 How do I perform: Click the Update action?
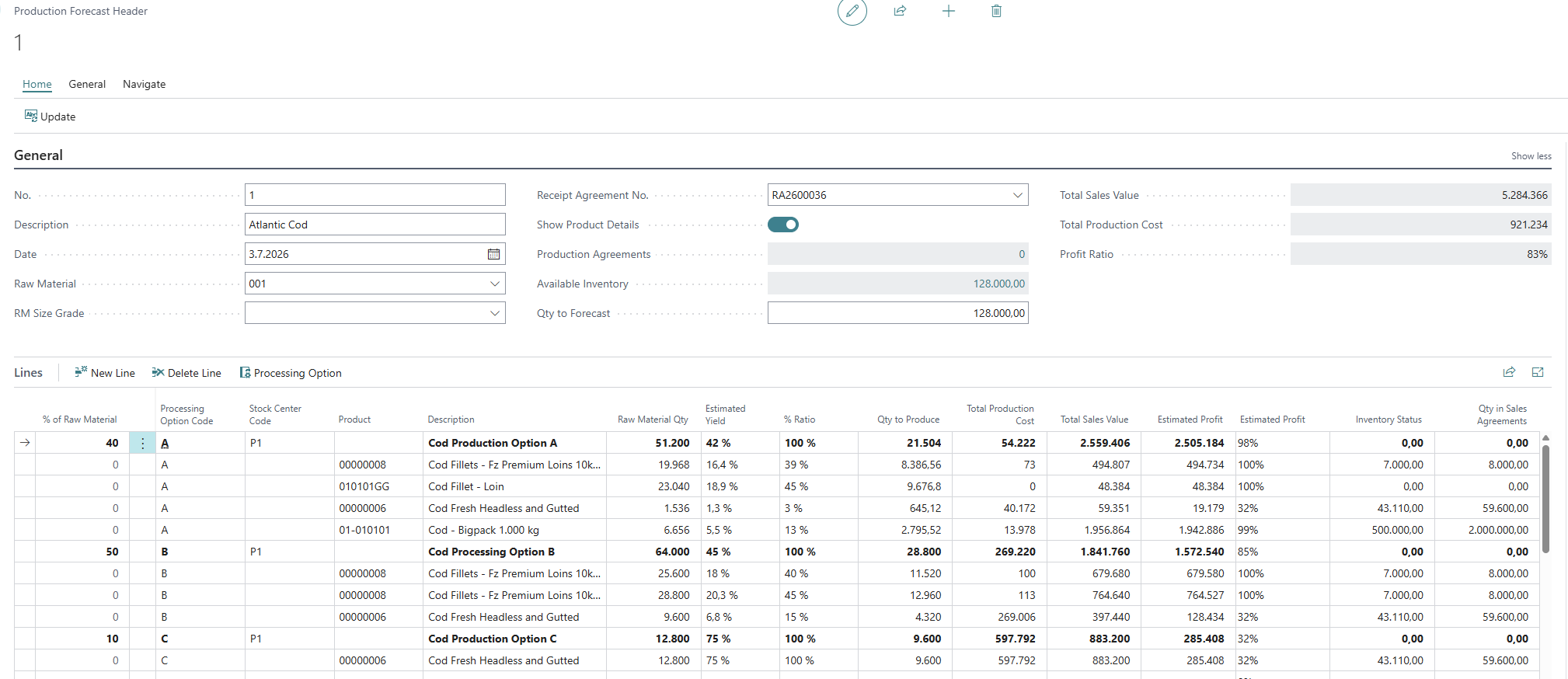click(51, 117)
